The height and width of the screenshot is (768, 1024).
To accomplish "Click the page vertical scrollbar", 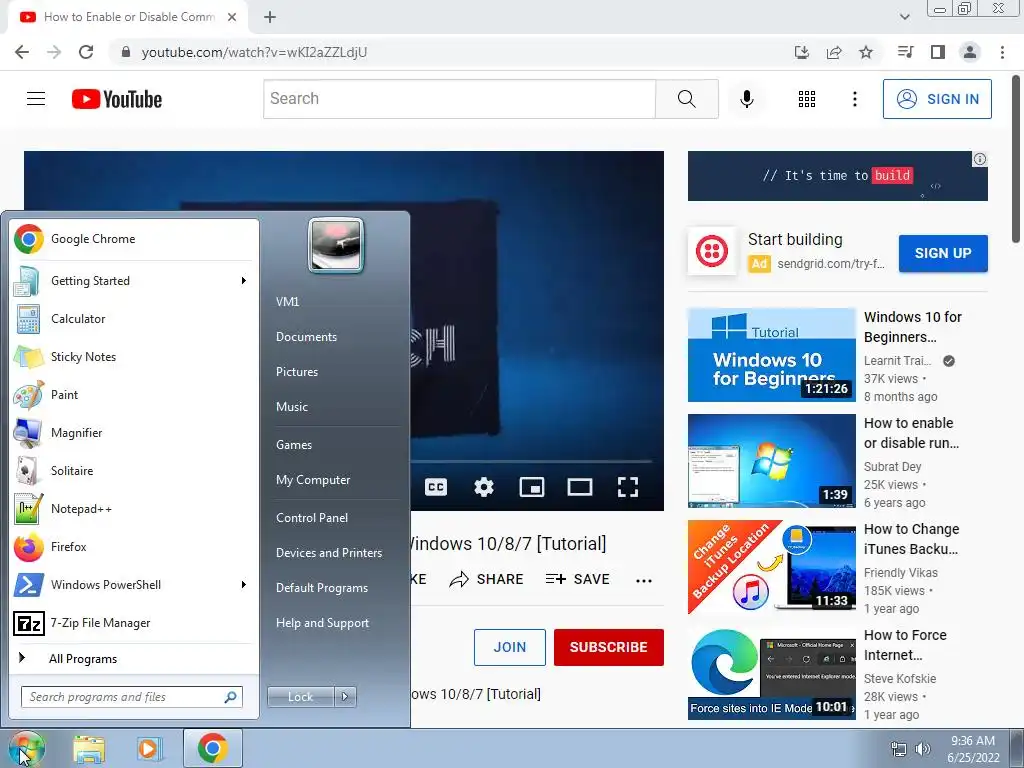I will pos(1017,159).
